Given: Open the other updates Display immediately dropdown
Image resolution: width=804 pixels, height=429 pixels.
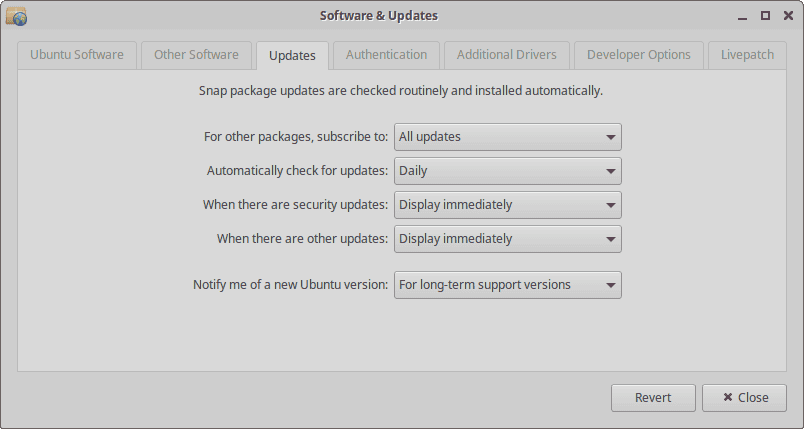Looking at the screenshot, I should 508,239.
